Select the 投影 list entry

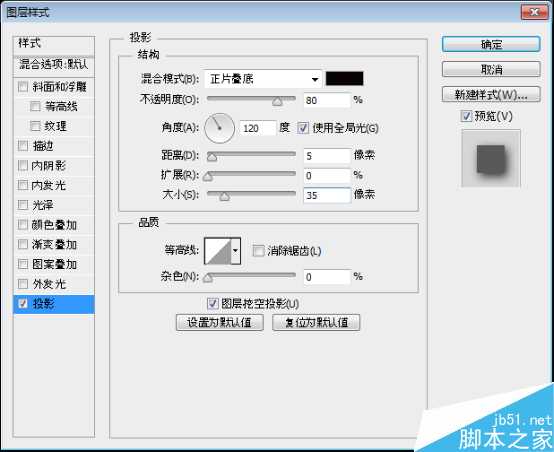54,304
